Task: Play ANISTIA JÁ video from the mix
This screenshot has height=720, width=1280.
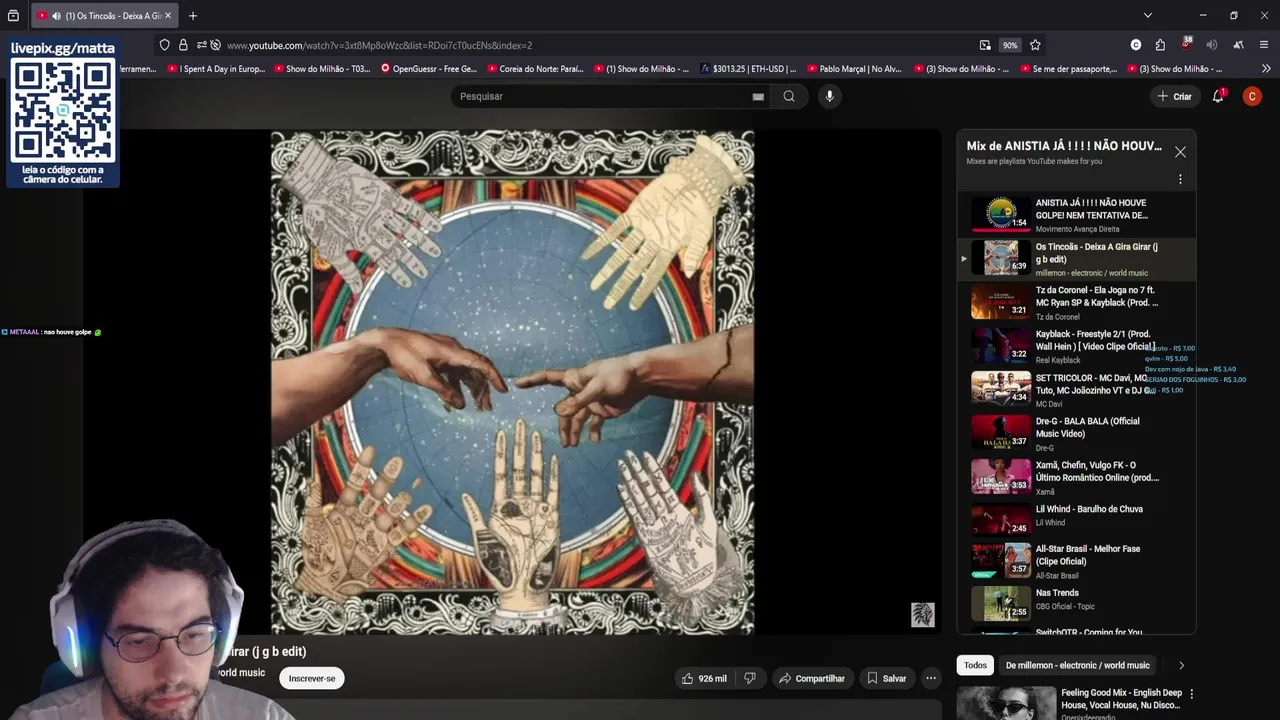Action: pos(1075,214)
